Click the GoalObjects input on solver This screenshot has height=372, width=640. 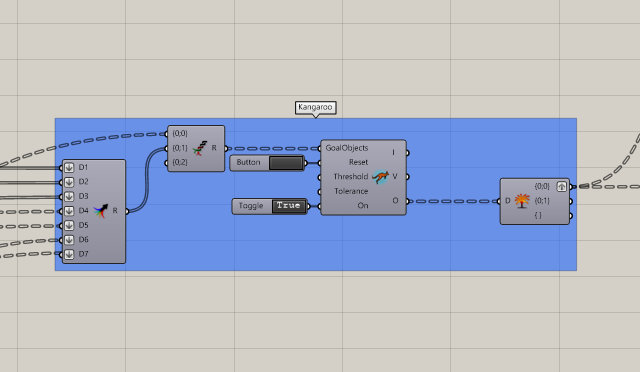click(347, 148)
